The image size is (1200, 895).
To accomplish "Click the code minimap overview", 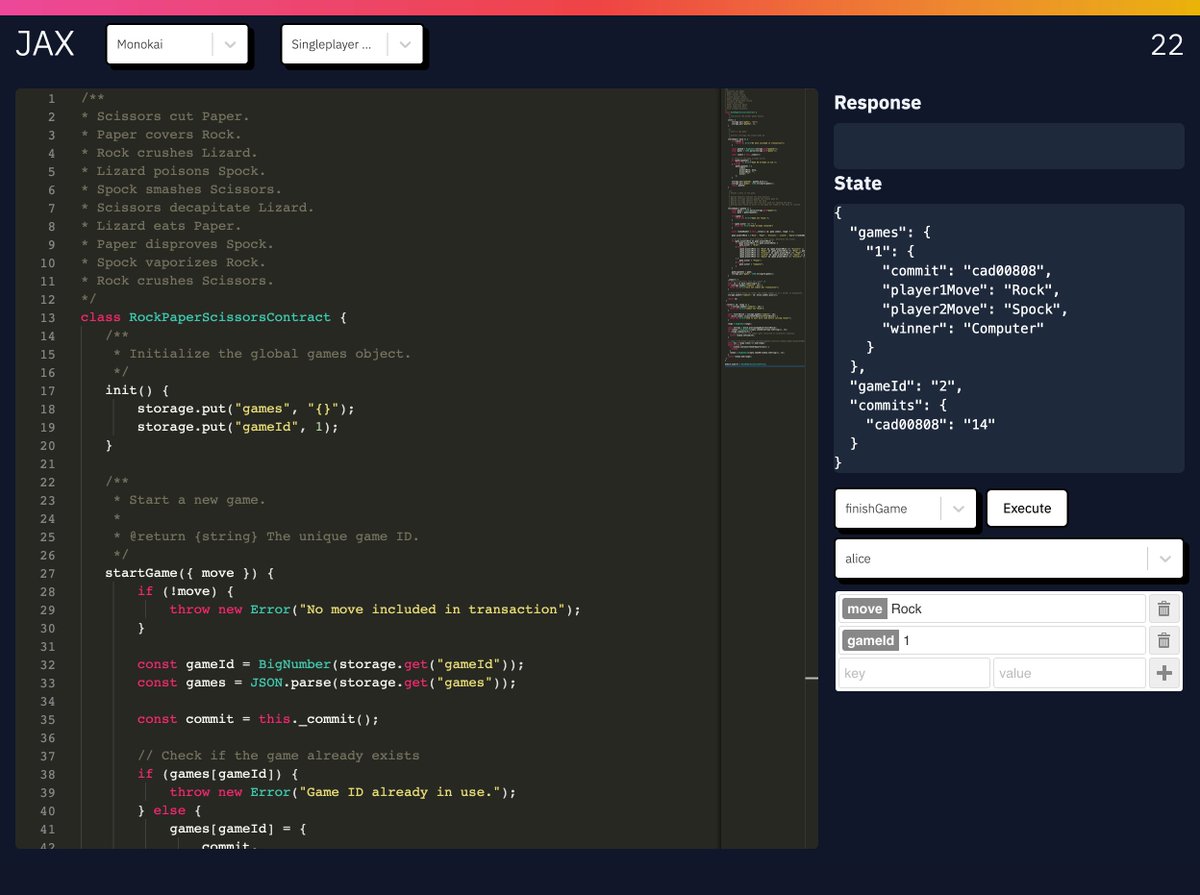I will pos(762,228).
